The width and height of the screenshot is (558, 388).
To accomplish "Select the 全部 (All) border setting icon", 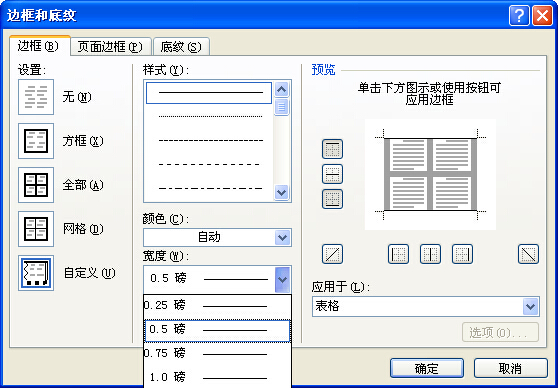I will pyautogui.click(x=36, y=185).
